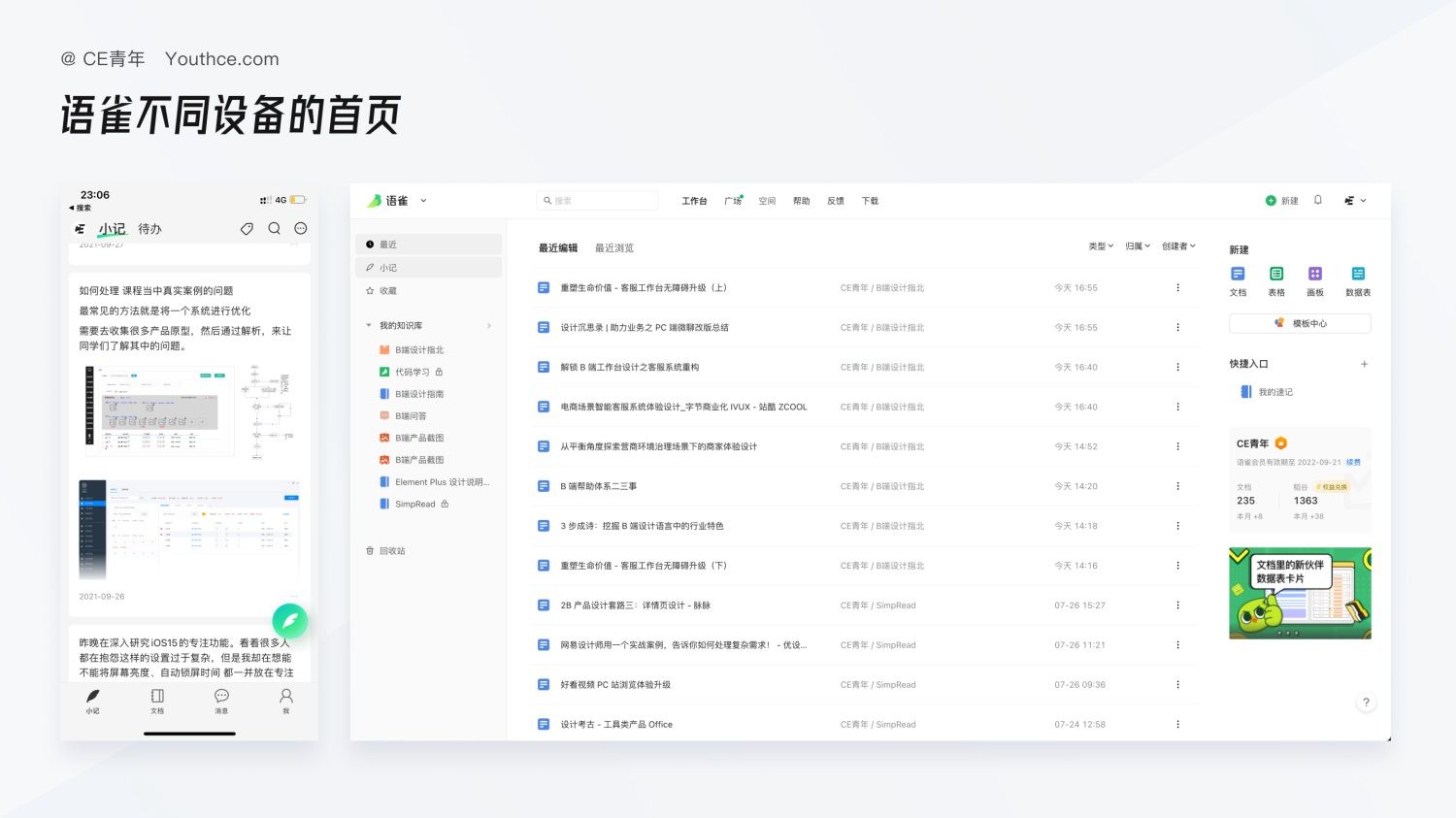The height and width of the screenshot is (818, 1456).
Task: Select 消息 in mobile bottom navigation
Action: pyautogui.click(x=221, y=702)
